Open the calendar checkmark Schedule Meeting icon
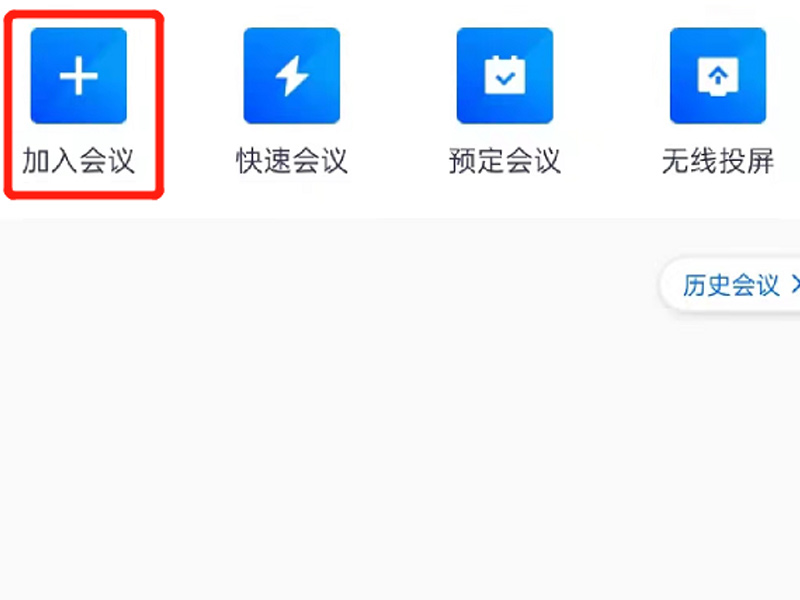Screen dimensions: 800x600 (505, 76)
